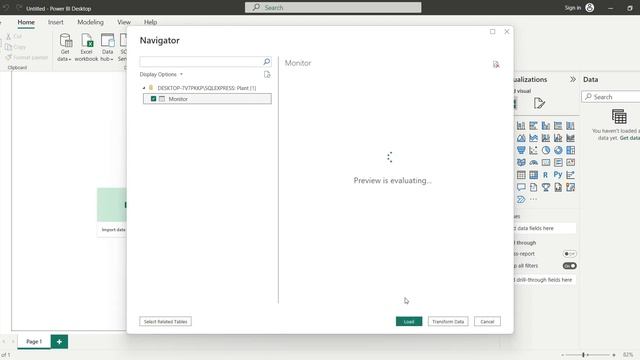
Task: Select the Pie chart visual
Action: tap(546, 150)
